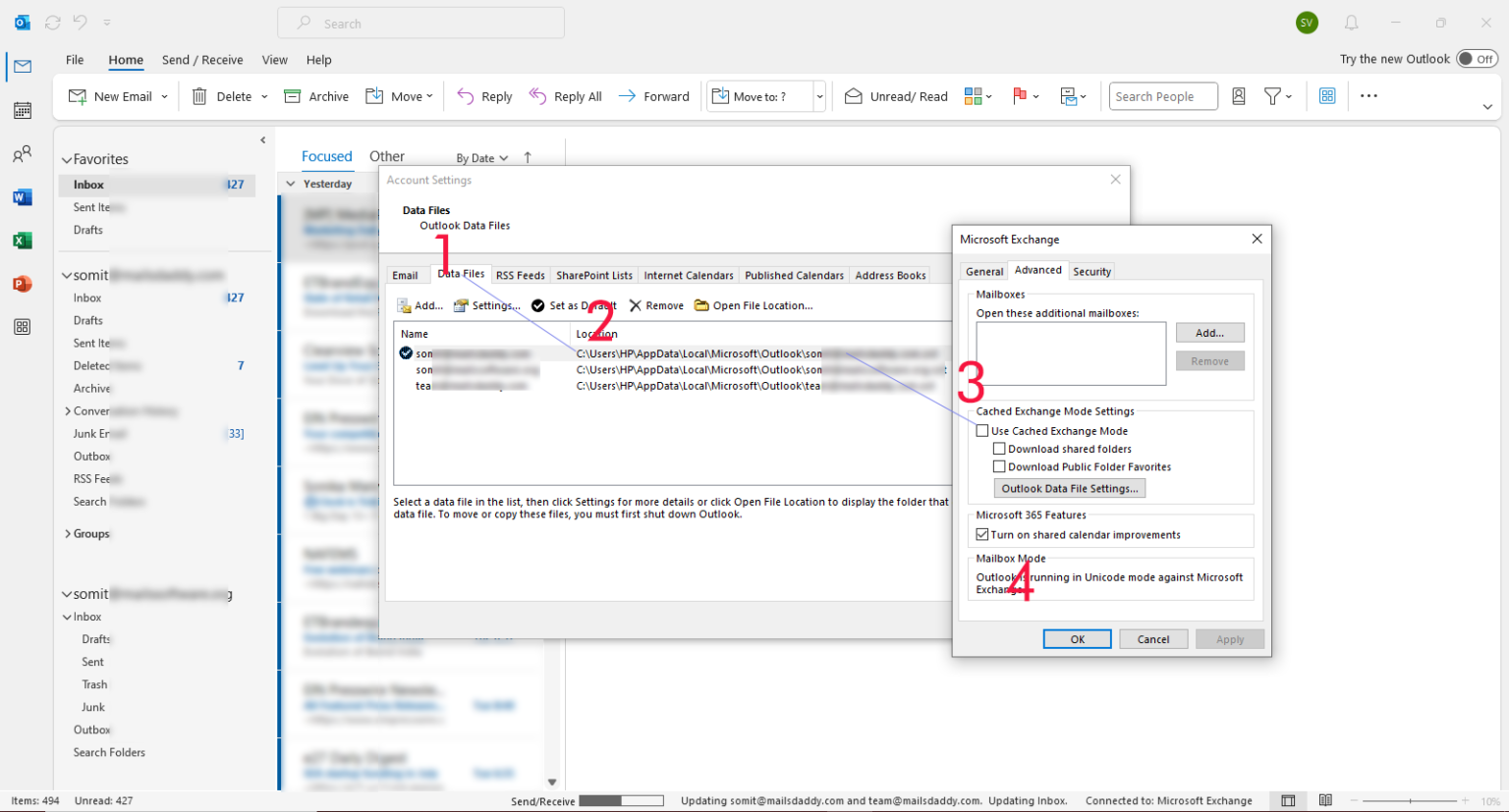
Task: Open Excel from the left app rail
Action: coord(22,240)
